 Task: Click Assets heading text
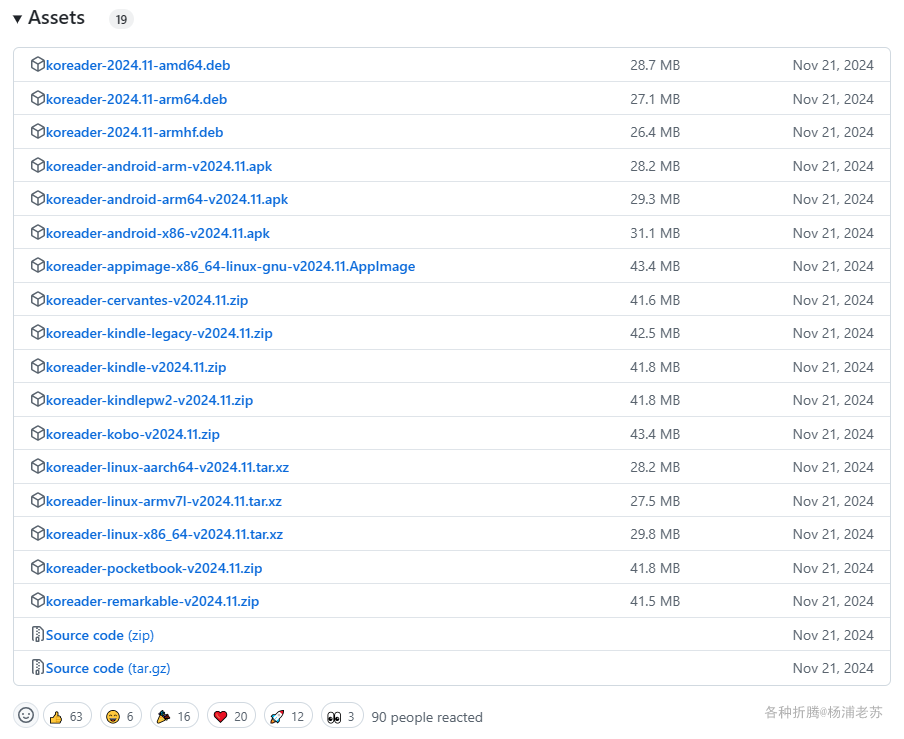pos(56,18)
